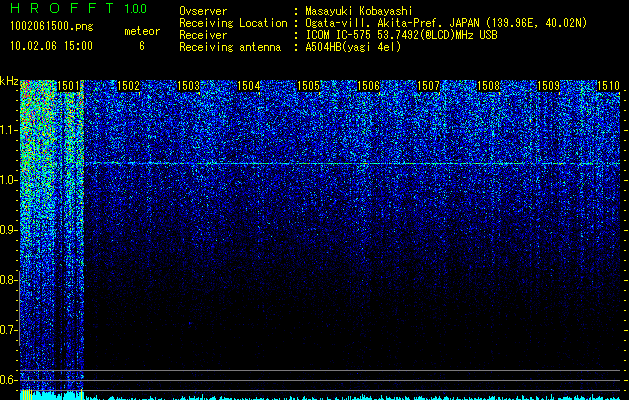The height and width of the screenshot is (400, 629).
Task: Click the 0.8 frequency axis label
Action: pyautogui.click(x=9, y=280)
